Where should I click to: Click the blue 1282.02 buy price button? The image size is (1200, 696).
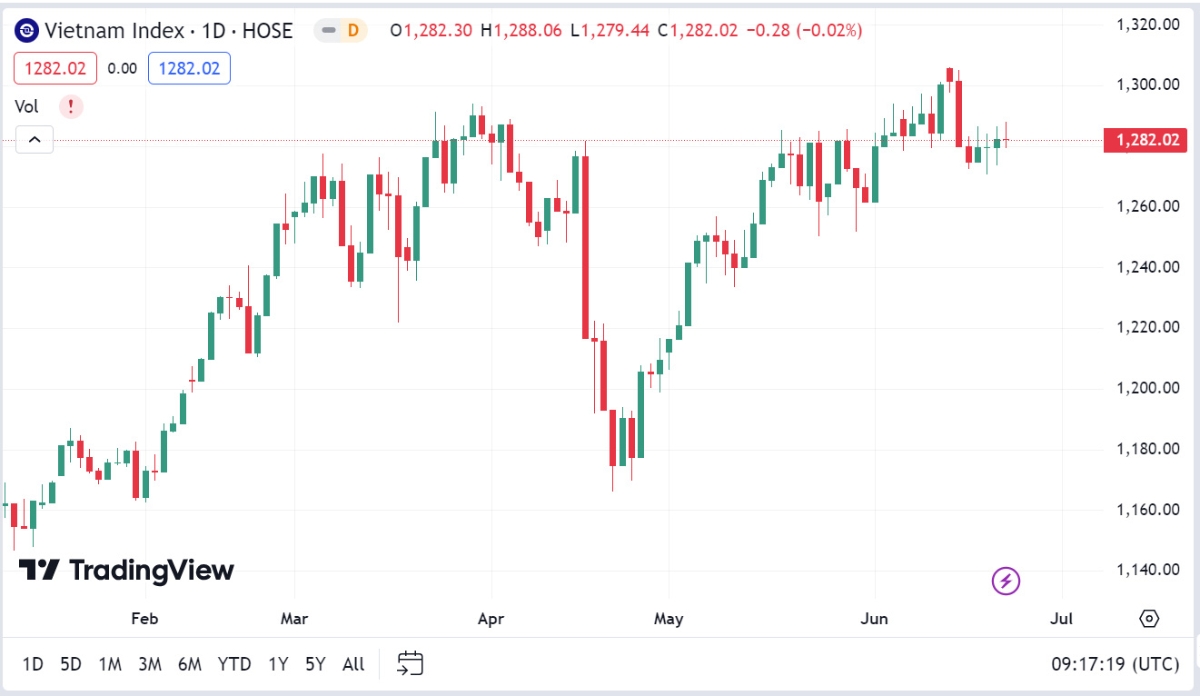pyautogui.click(x=189, y=68)
